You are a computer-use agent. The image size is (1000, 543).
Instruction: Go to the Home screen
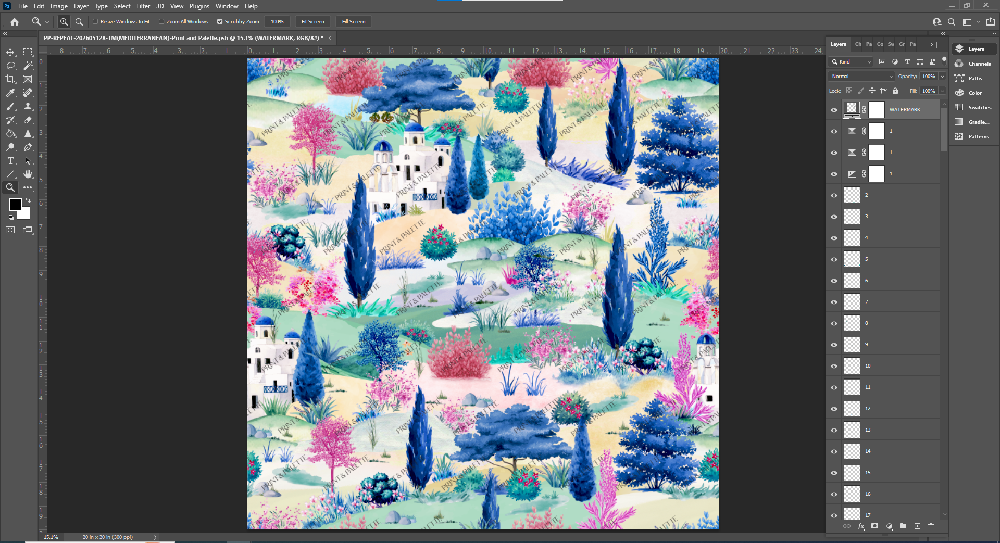pyautogui.click(x=14, y=22)
